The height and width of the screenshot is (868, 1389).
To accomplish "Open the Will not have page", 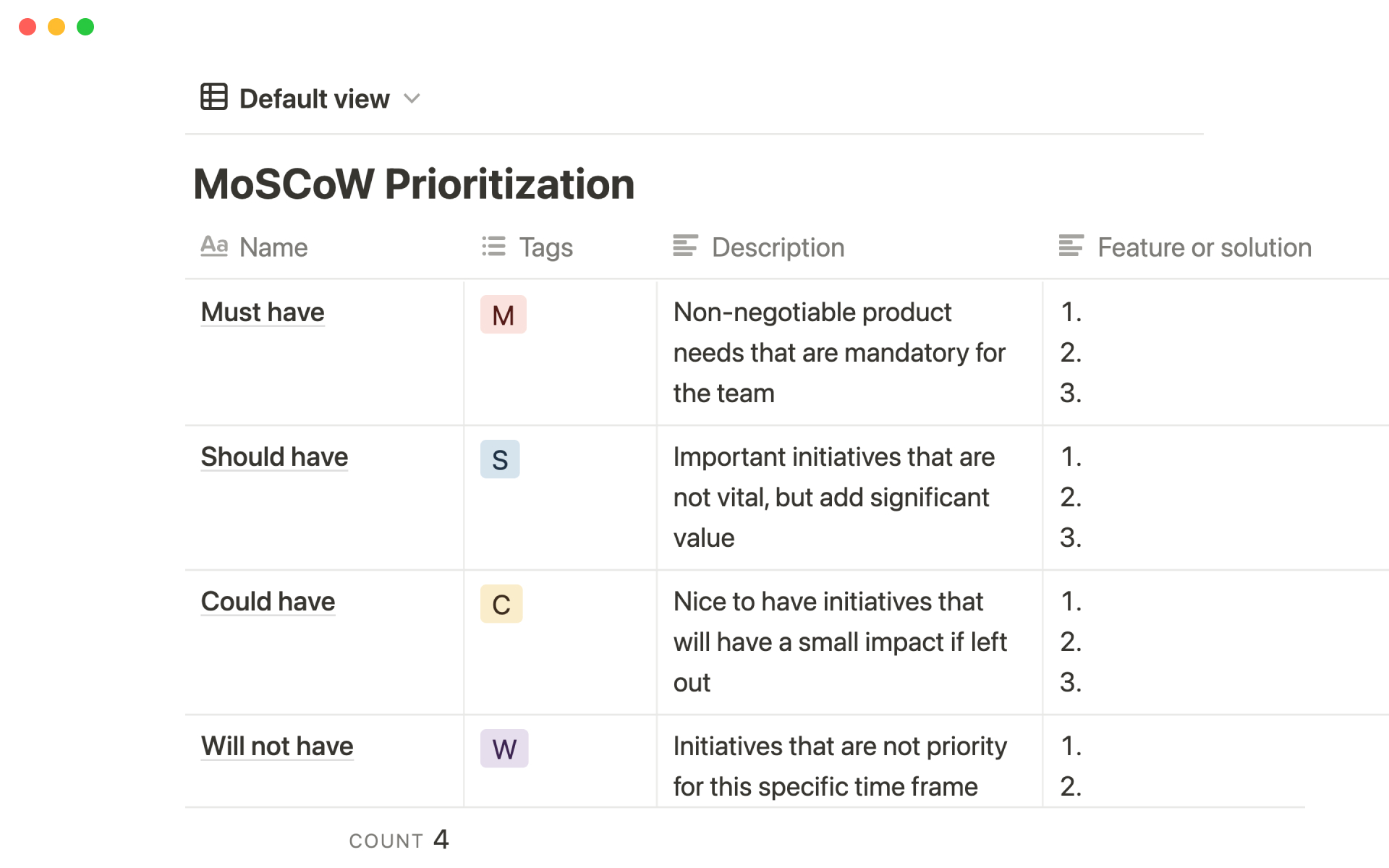I will [x=277, y=746].
